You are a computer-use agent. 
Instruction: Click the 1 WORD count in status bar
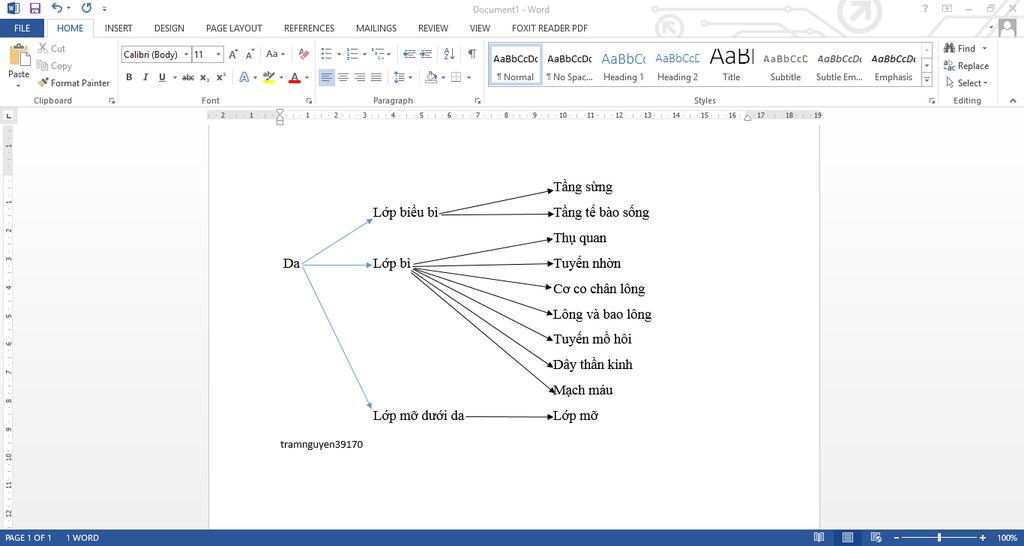pyautogui.click(x=82, y=538)
